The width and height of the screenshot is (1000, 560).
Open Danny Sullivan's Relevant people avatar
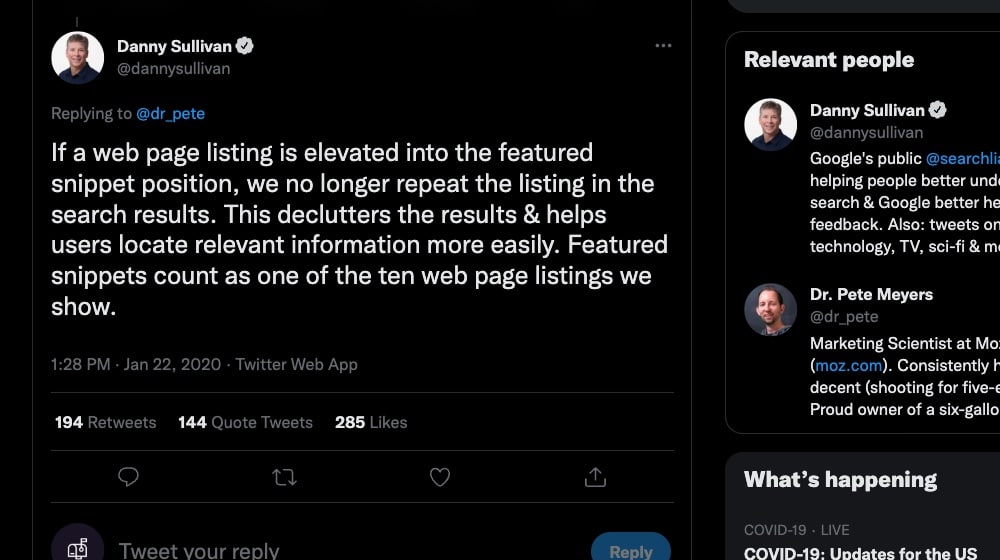tap(771, 125)
